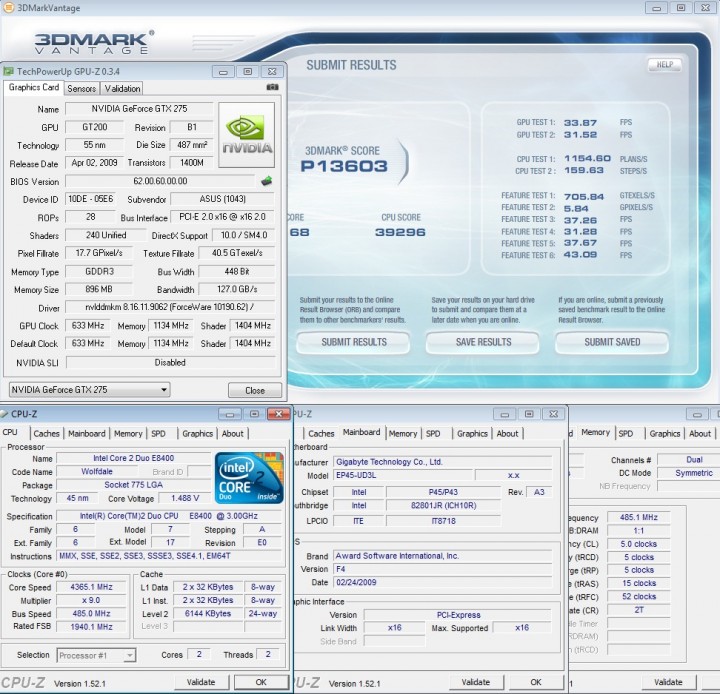
Task: Click the NVIDIA logo in GPU-Z
Action: (x=247, y=135)
